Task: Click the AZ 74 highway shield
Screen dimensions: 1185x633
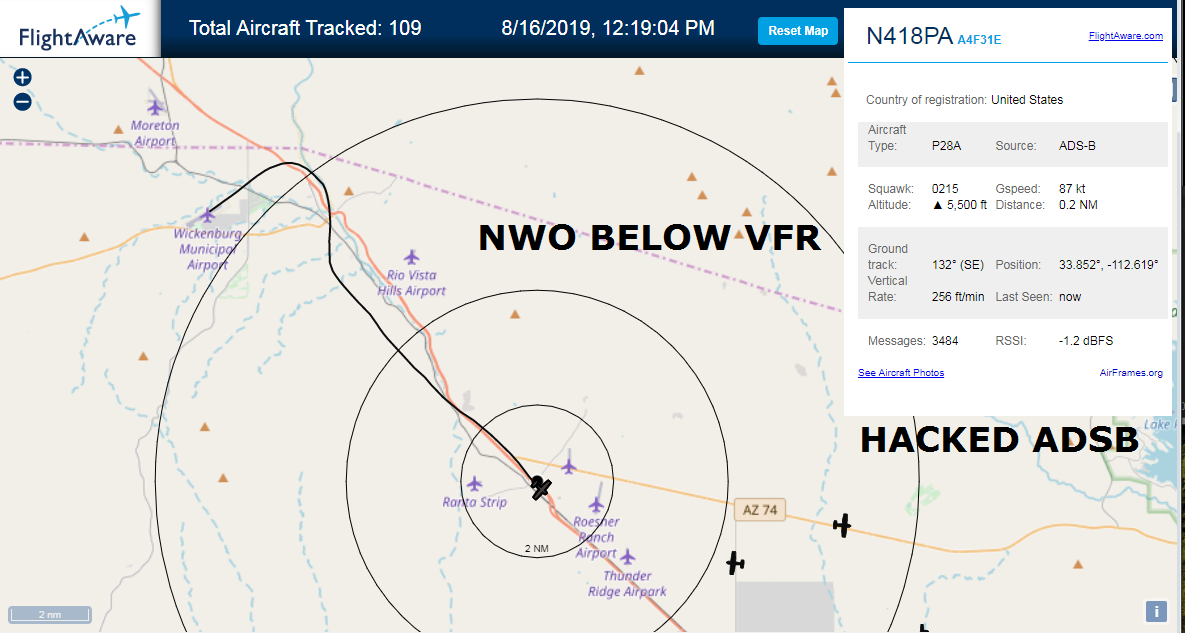Action: click(x=760, y=510)
